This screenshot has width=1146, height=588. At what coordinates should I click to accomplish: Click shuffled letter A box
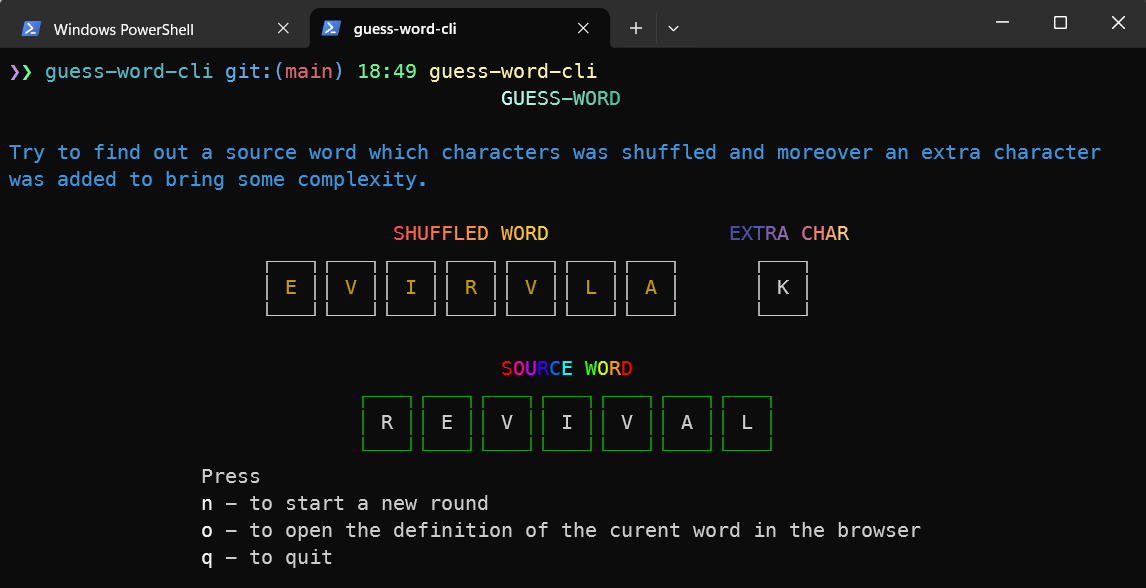(650, 288)
